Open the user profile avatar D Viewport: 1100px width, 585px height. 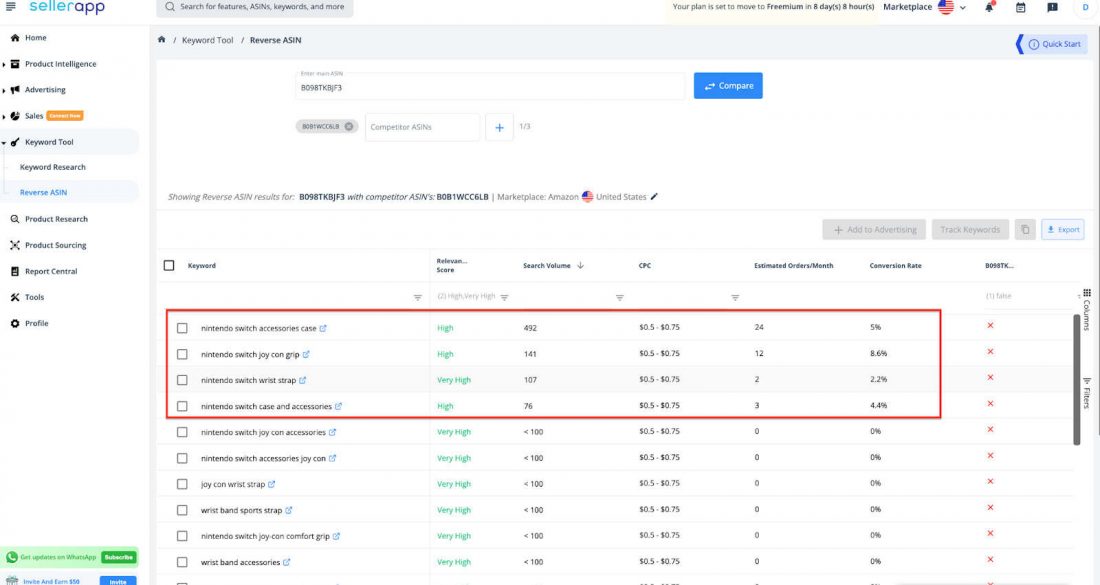(x=1085, y=7)
